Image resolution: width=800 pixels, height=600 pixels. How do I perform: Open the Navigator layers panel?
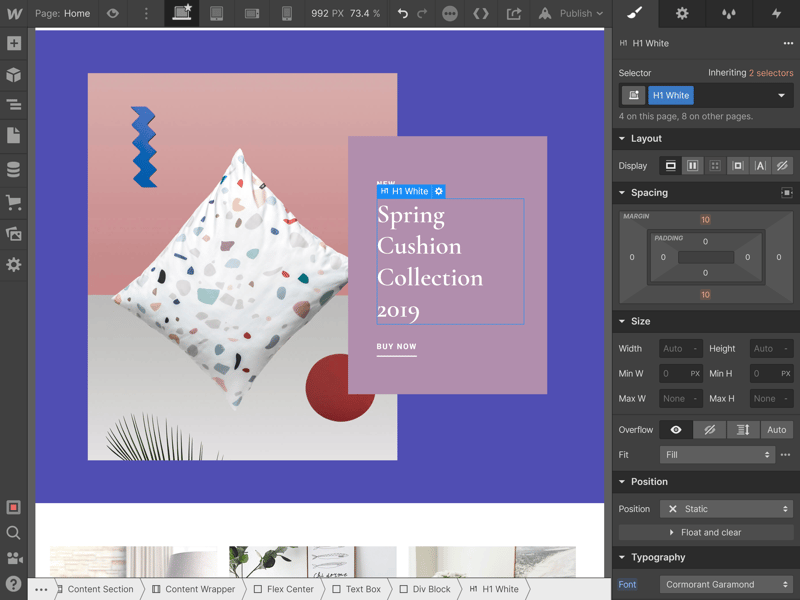click(14, 105)
